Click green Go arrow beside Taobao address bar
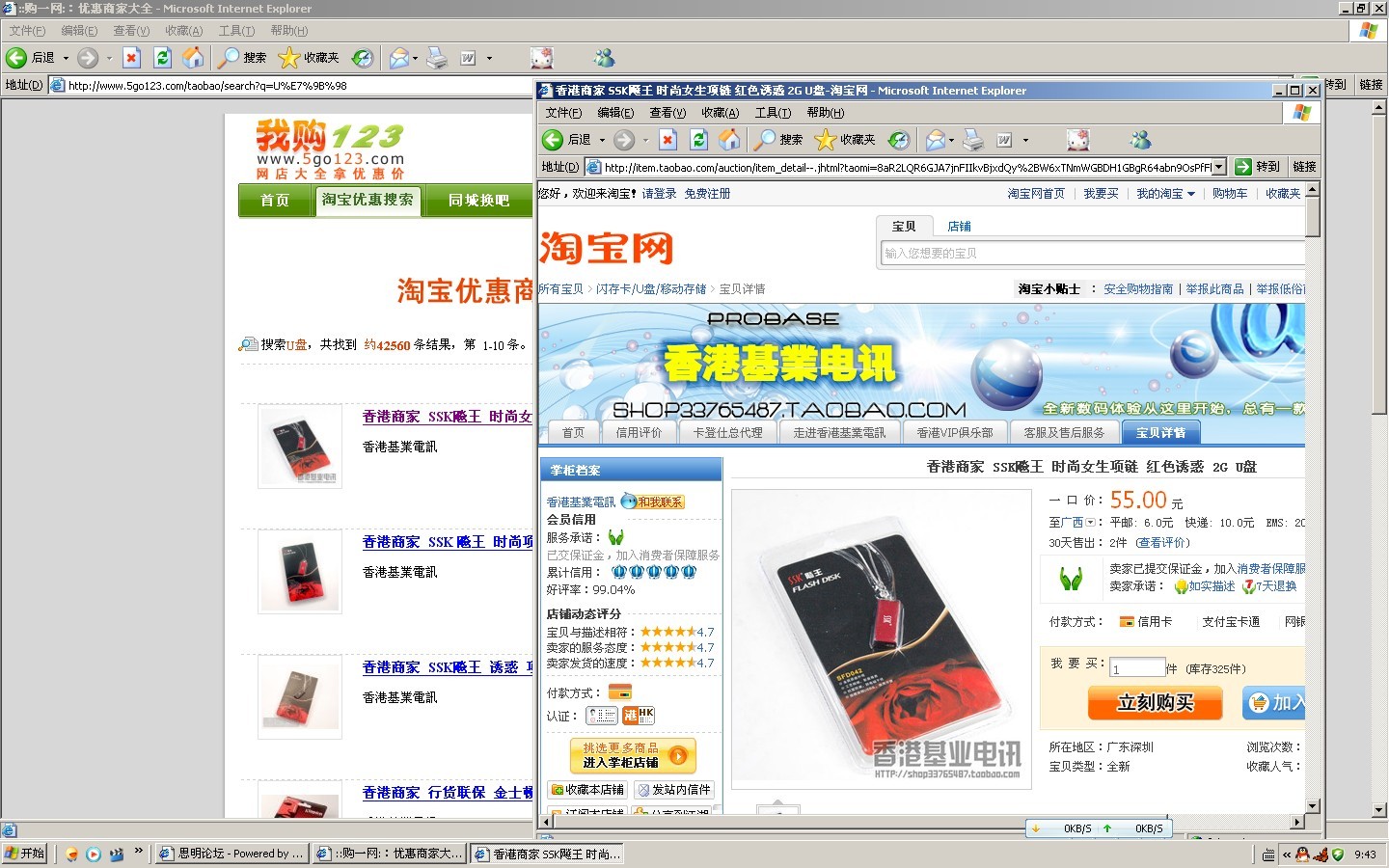This screenshot has height=868, width=1389. (1243, 167)
